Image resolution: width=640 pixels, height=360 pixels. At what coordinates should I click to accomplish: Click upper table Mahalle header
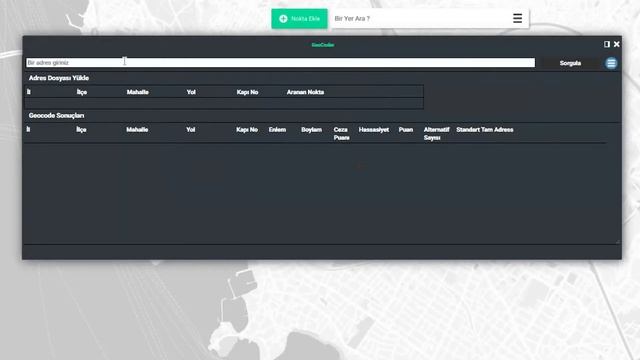(138, 92)
